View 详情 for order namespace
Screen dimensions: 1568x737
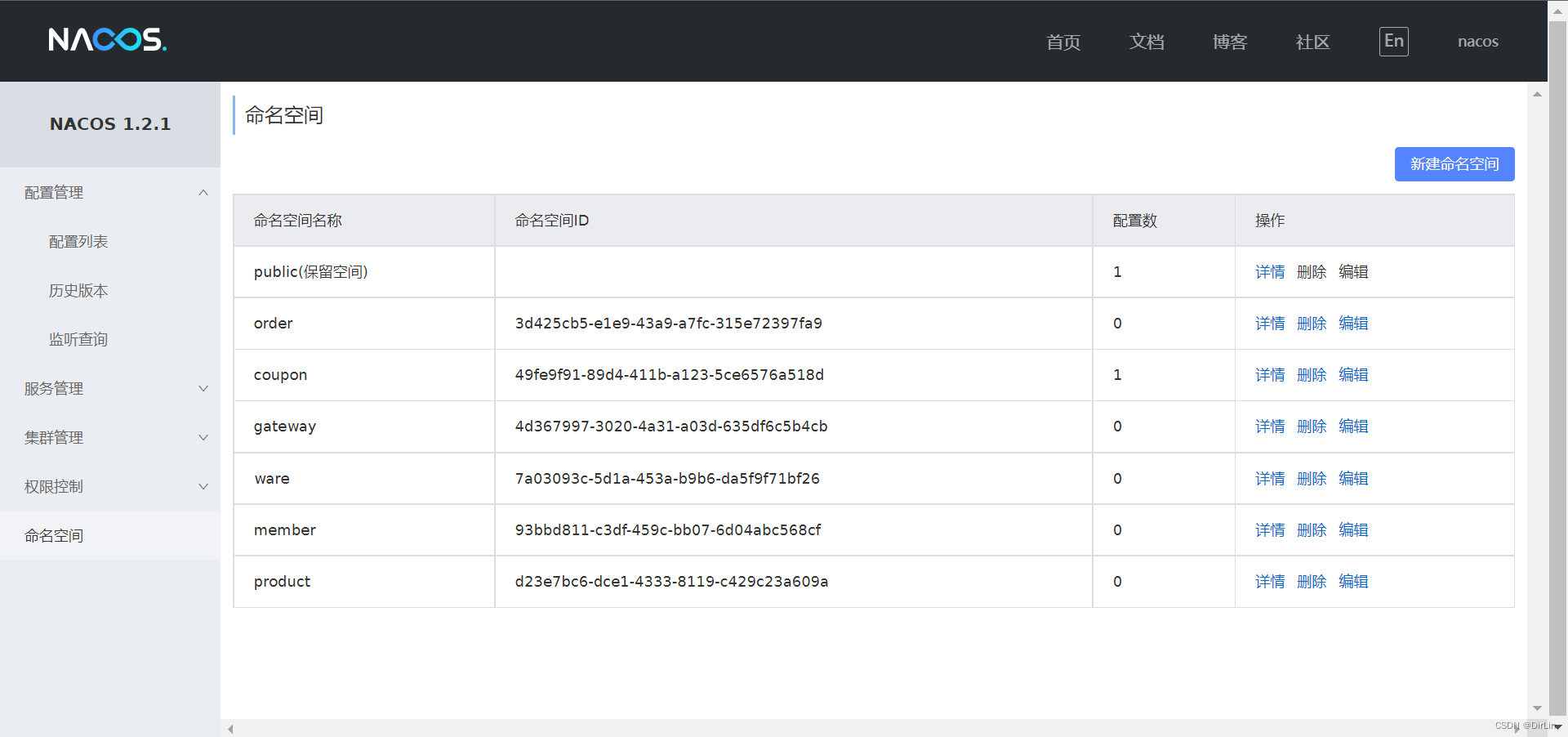(1270, 324)
